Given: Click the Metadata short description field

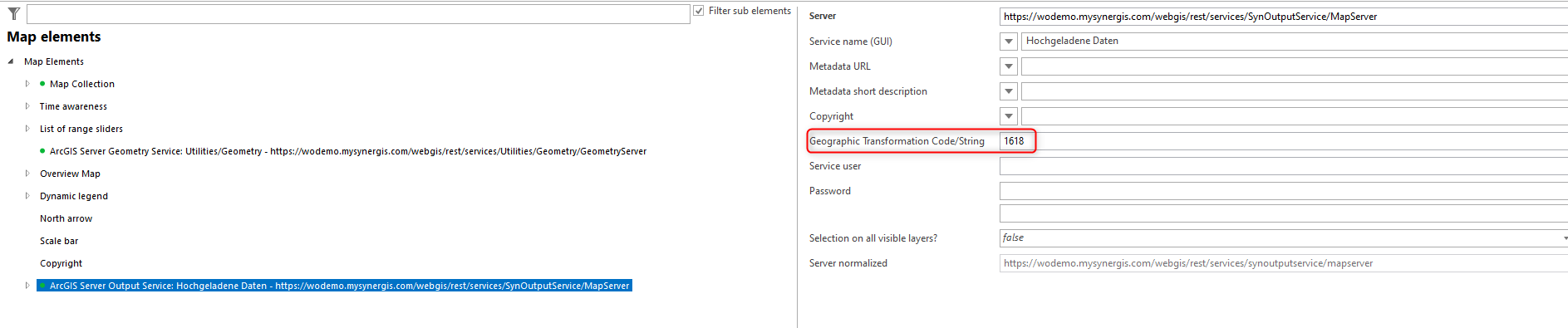Looking at the screenshot, I should (x=1295, y=91).
